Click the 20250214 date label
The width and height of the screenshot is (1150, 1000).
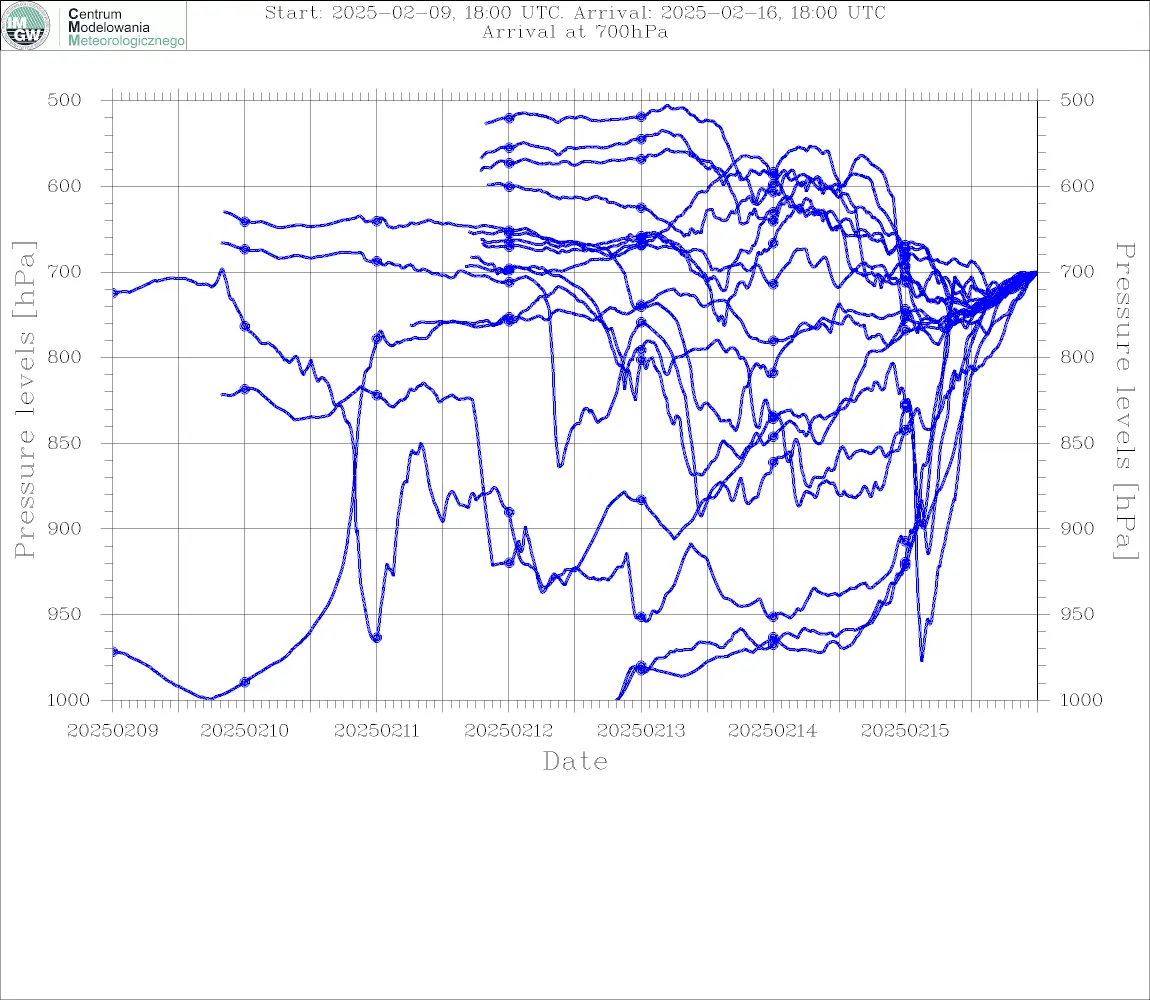pos(773,731)
